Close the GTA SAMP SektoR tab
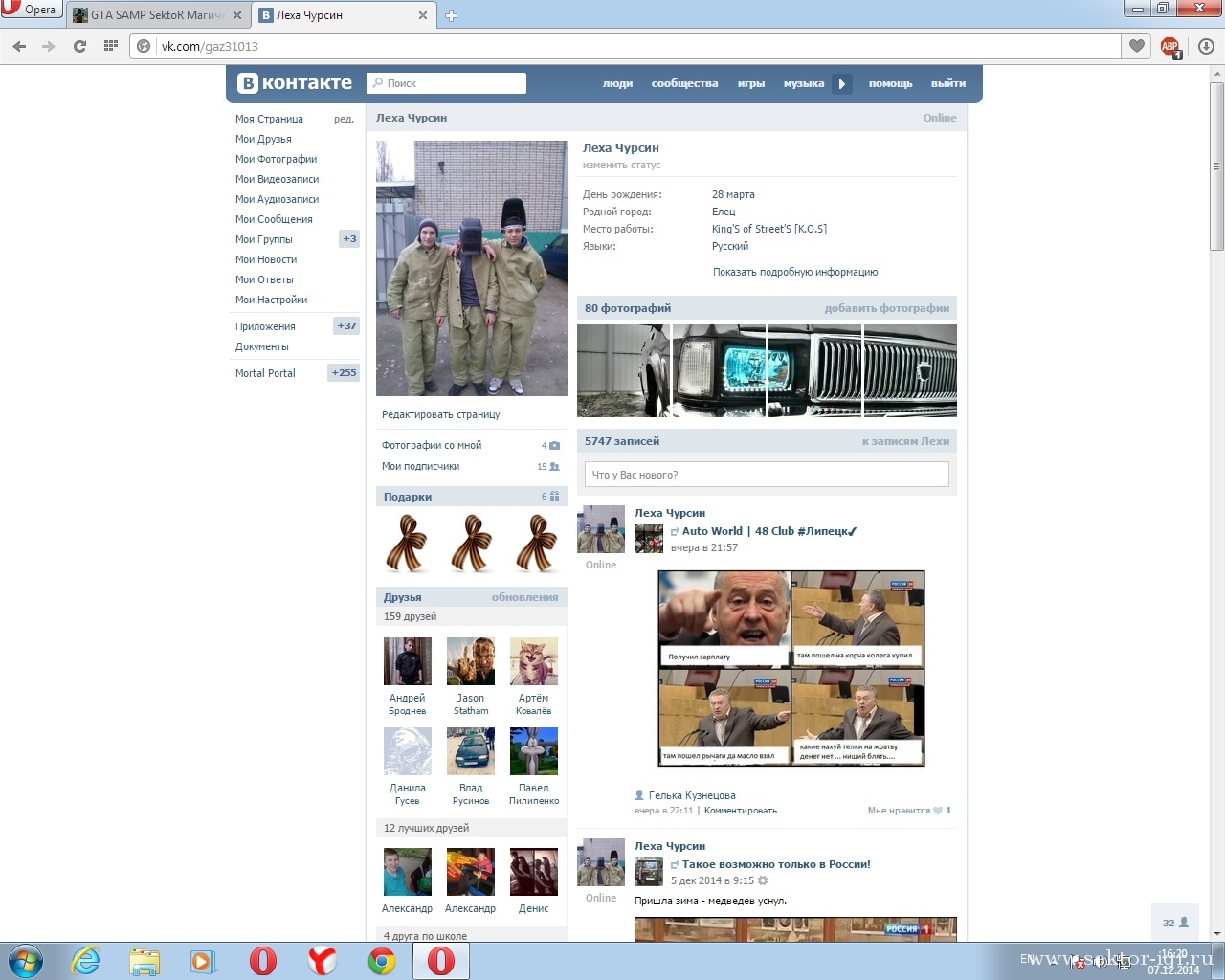This screenshot has width=1225, height=980. click(237, 15)
